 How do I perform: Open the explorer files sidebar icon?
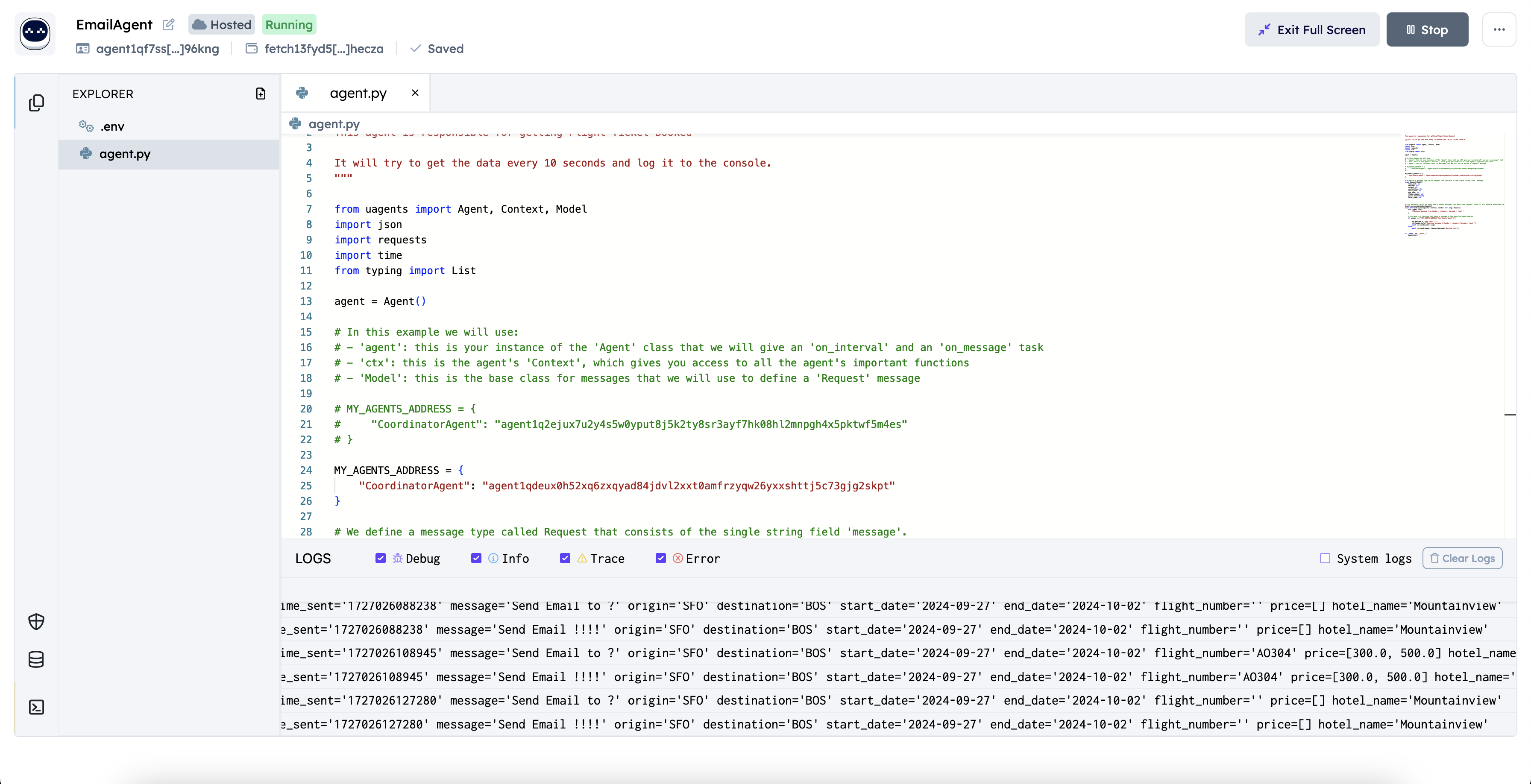click(x=36, y=103)
